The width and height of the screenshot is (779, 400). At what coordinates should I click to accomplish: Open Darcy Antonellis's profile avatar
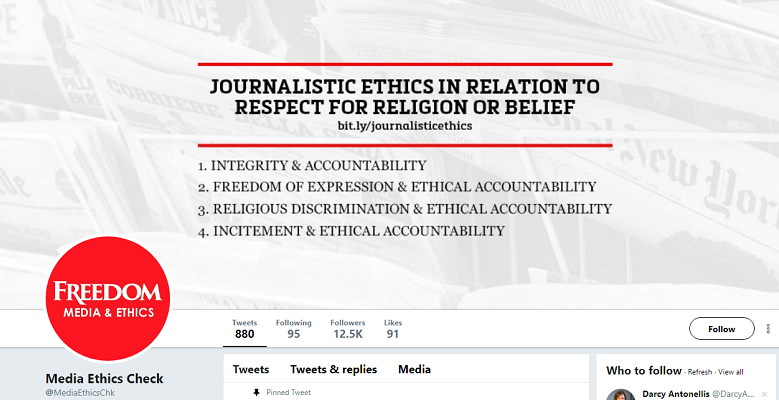(x=620, y=395)
